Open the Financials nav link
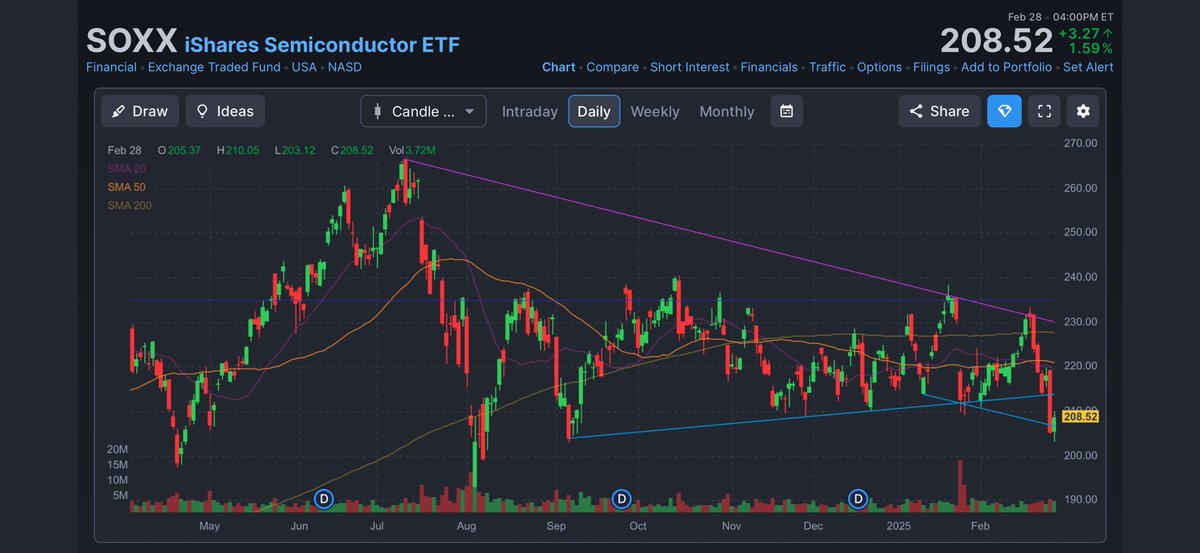 (769, 67)
